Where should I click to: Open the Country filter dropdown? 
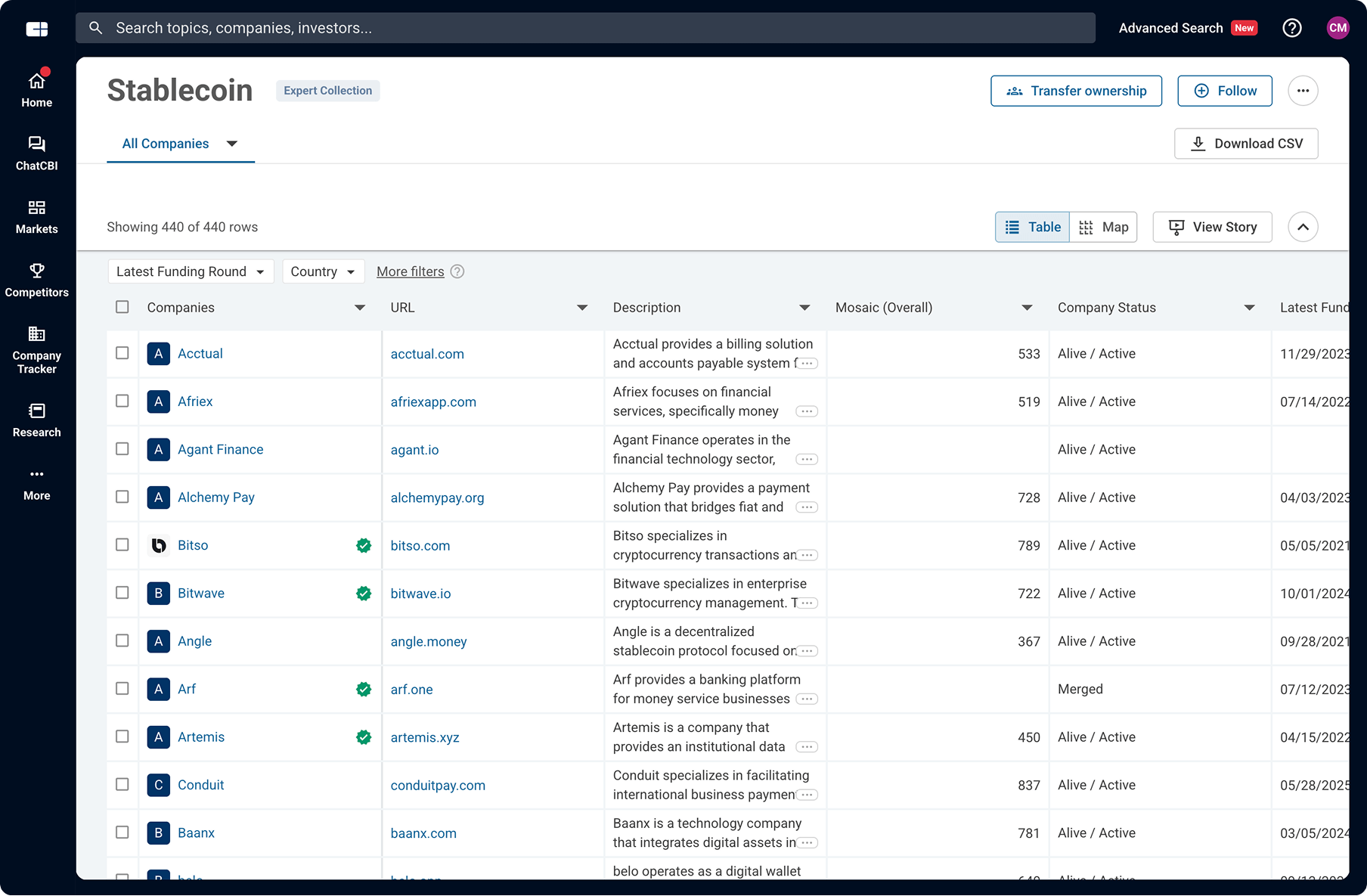tap(323, 271)
